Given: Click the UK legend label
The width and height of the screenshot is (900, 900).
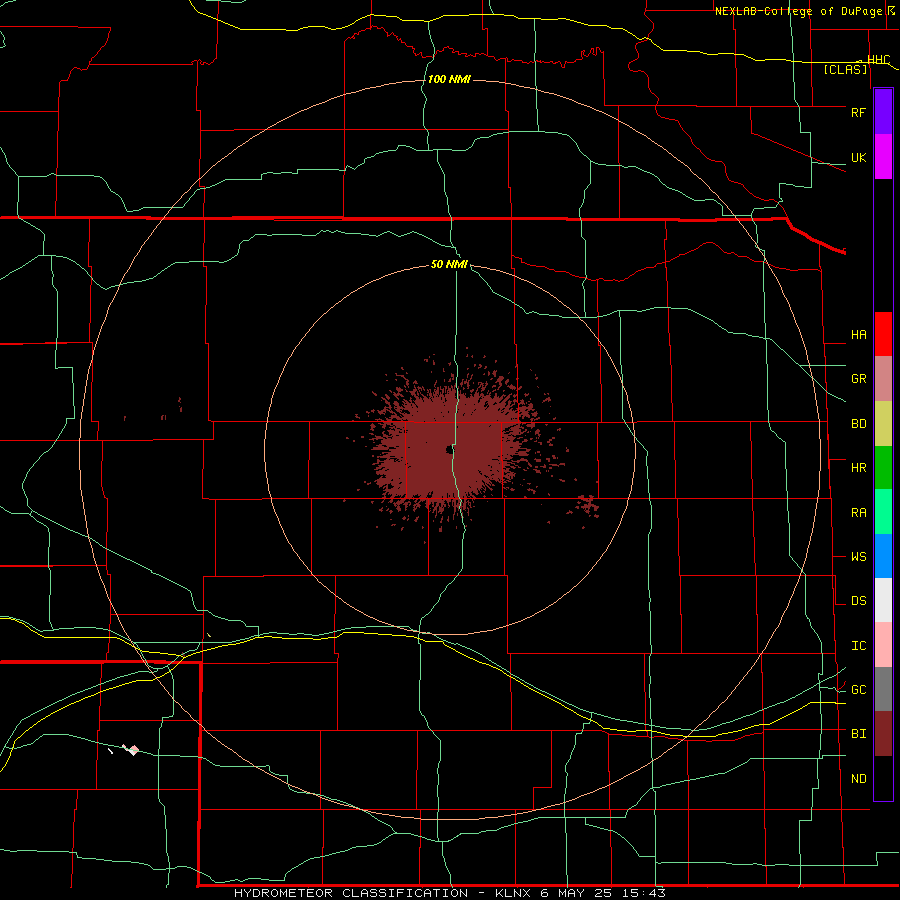Looking at the screenshot, I should tap(858, 157).
